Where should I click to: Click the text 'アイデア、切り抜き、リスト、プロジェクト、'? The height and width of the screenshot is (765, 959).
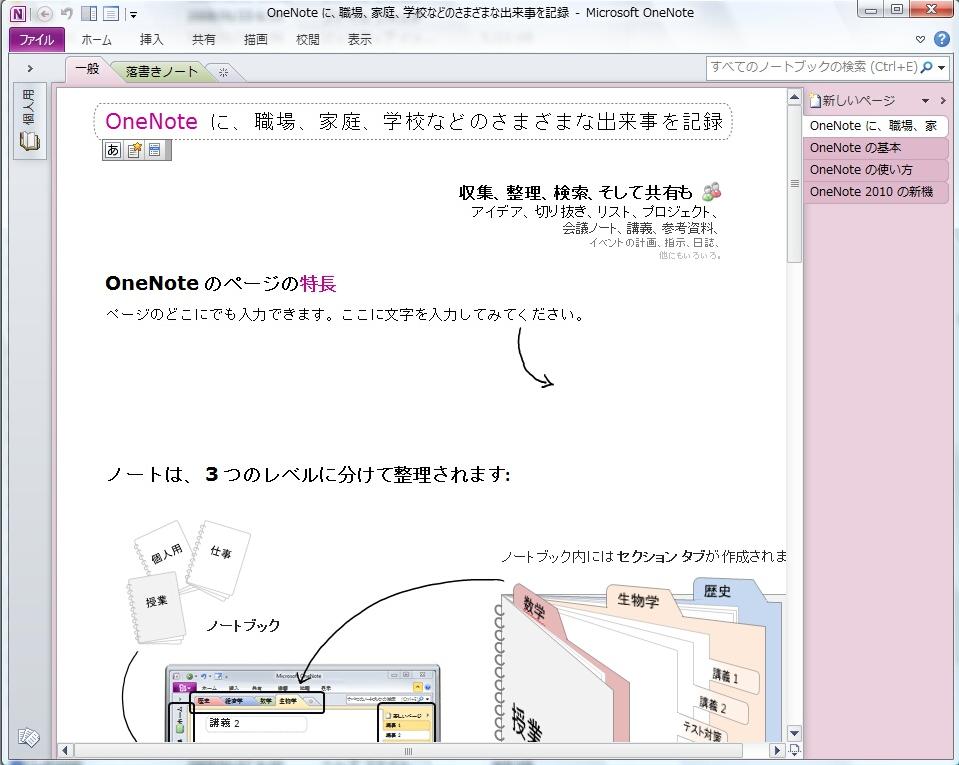[x=594, y=212]
